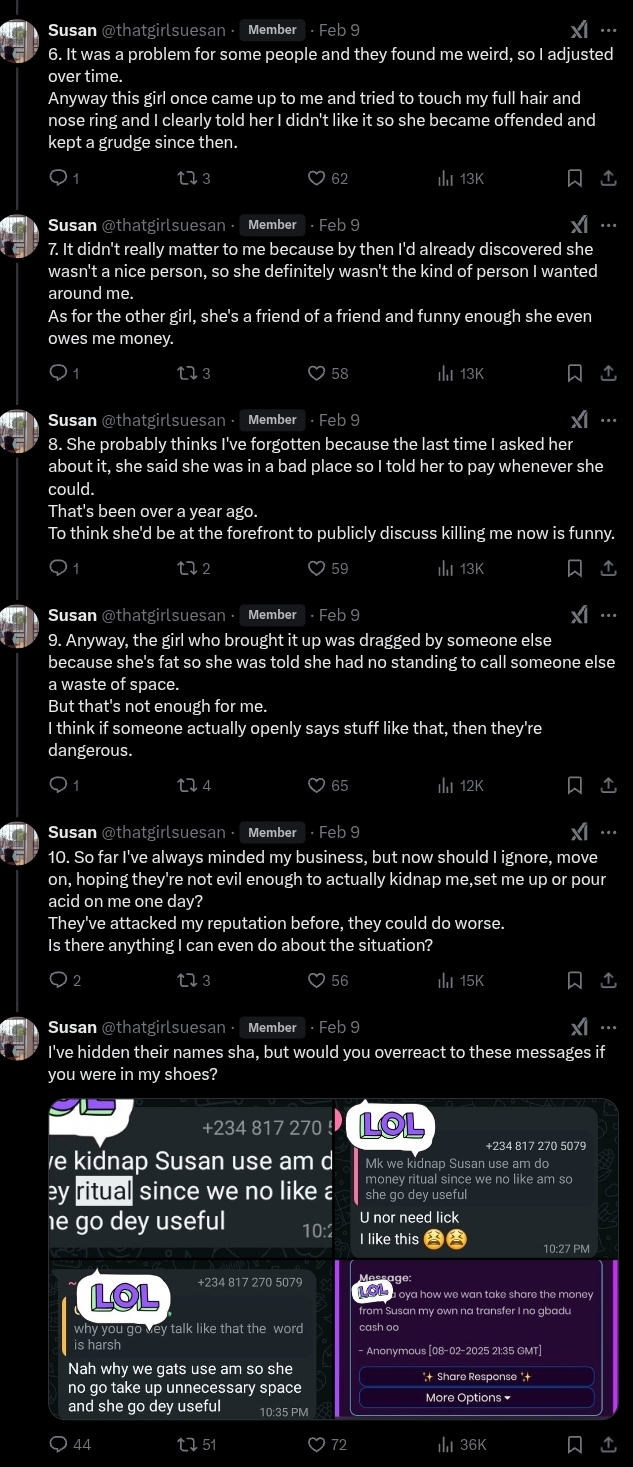633x1467 pixels.
Task: Bookmark tweet 10 about minding my business
Action: point(575,980)
